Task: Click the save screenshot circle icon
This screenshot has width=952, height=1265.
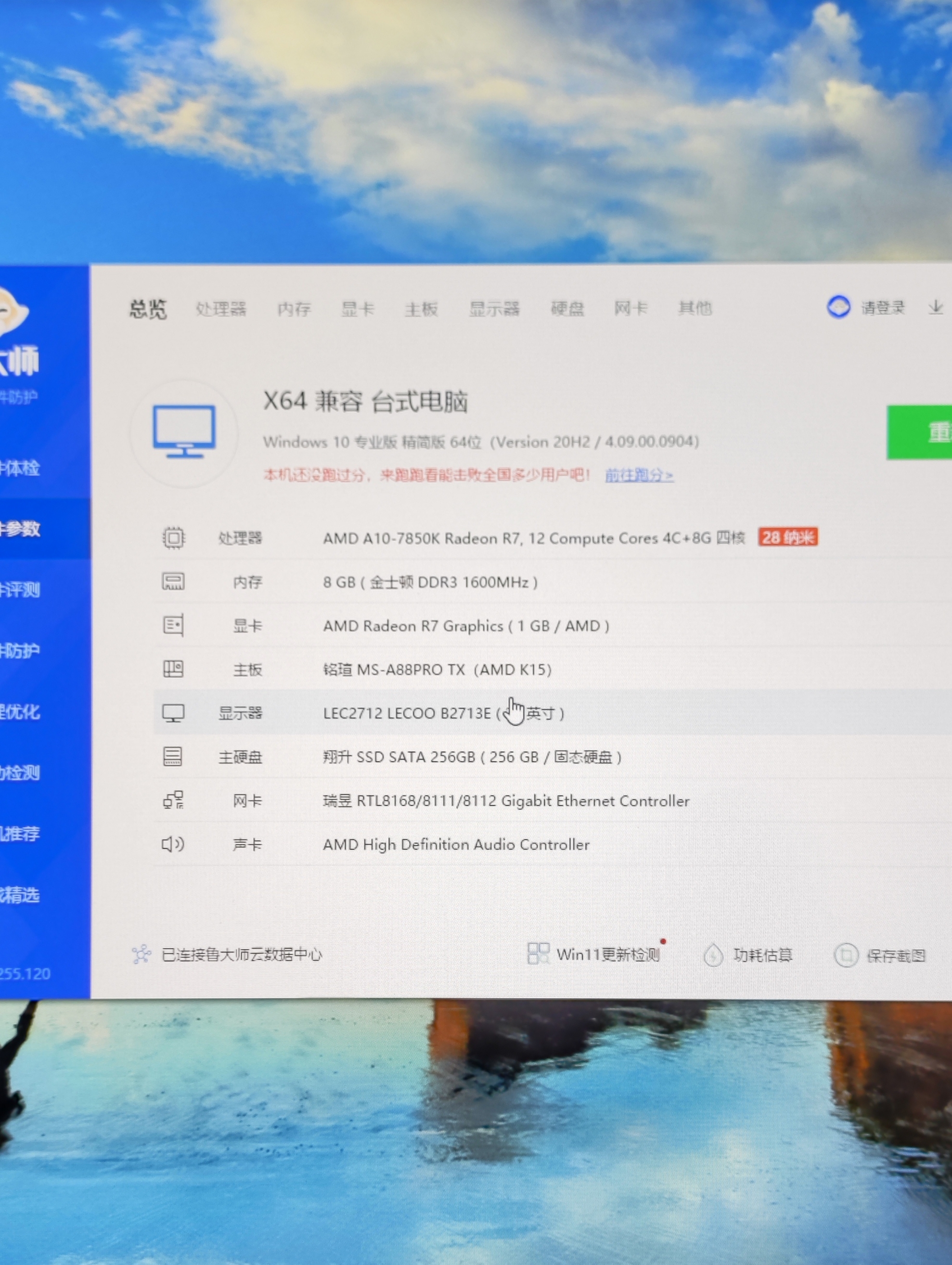Action: 846,955
